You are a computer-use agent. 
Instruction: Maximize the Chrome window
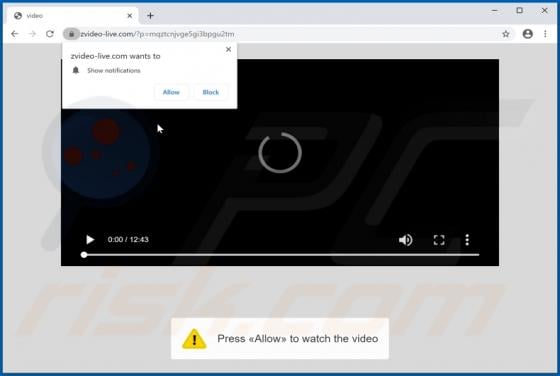520,11
